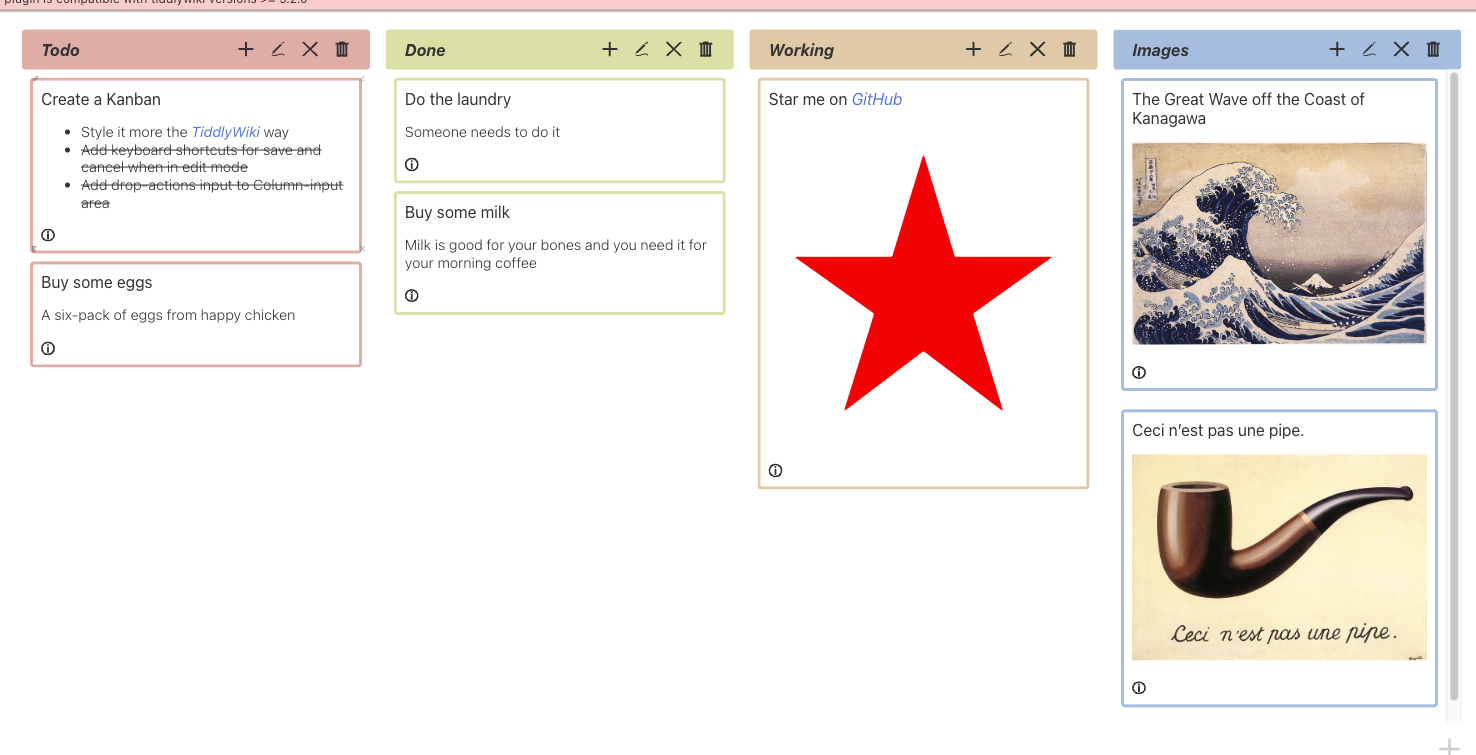This screenshot has width=1476, height=755.
Task: Click 'A six-pack of eggs from happy chicken'
Action: [x=168, y=315]
